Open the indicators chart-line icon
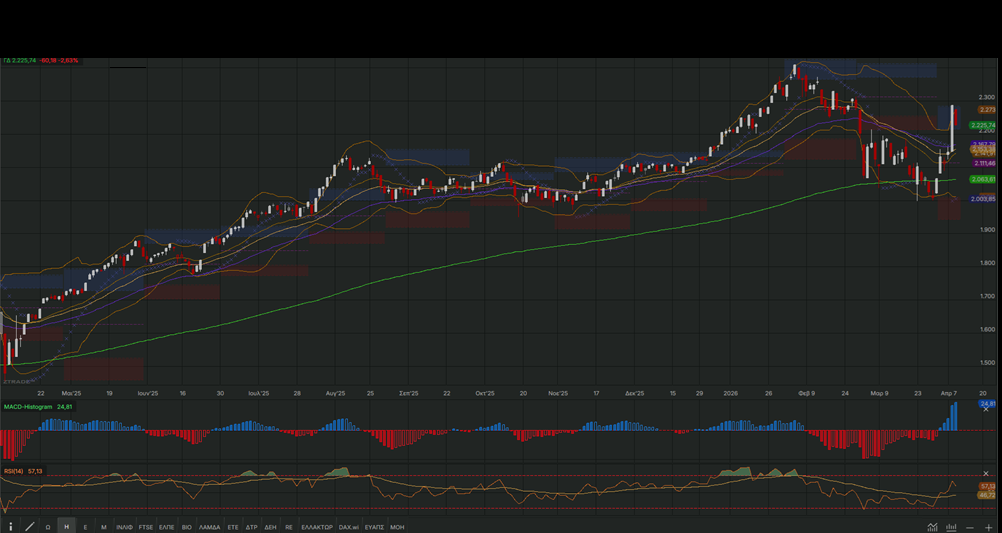Screen dimensions: 1002x533 tap(933, 527)
